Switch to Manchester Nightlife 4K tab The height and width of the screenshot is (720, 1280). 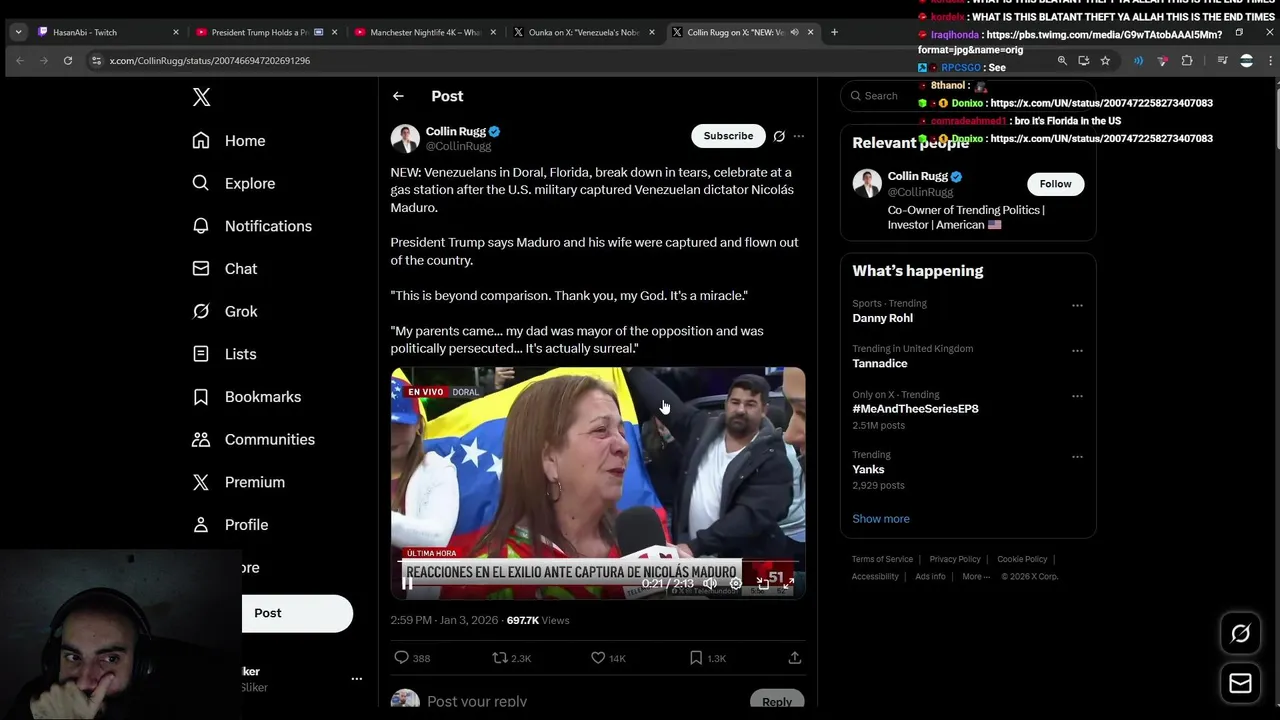(x=427, y=32)
